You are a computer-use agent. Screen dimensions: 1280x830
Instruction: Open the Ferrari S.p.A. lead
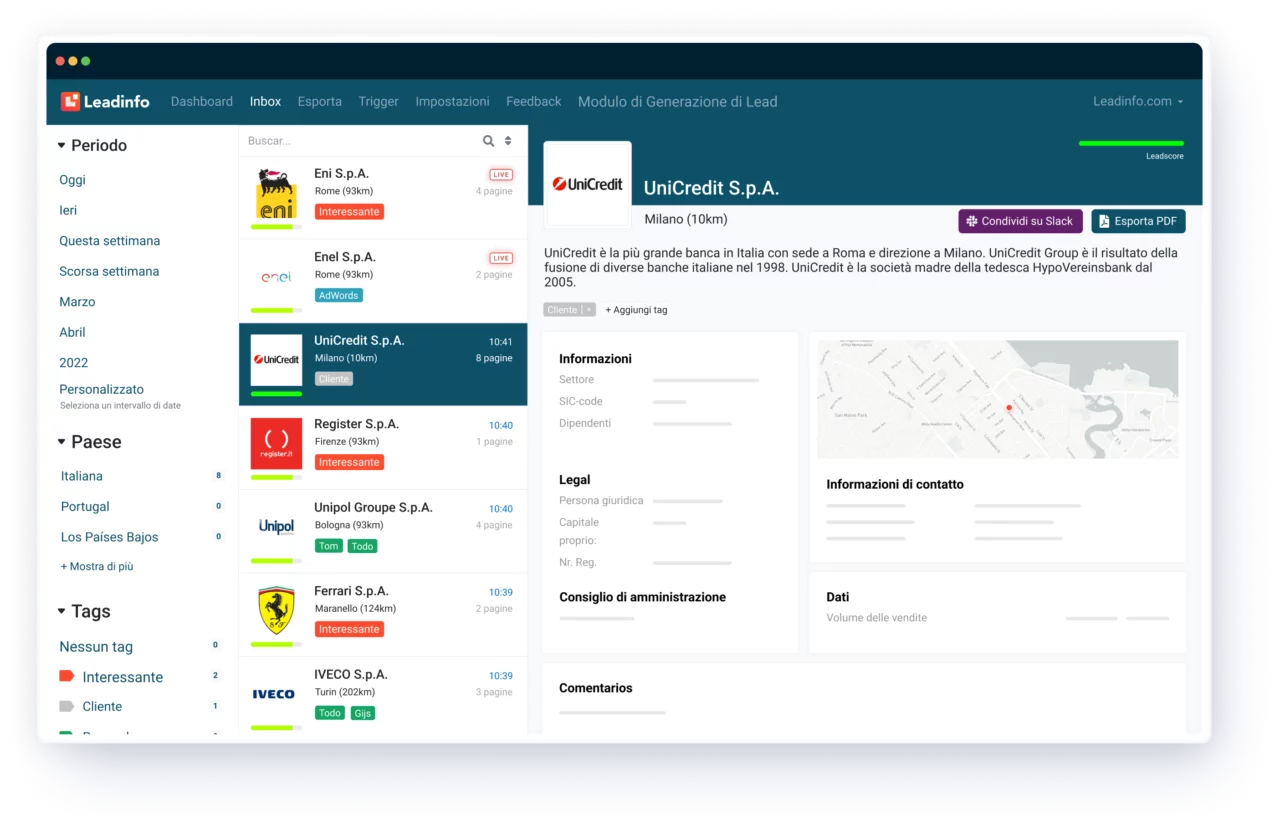pyautogui.click(x=383, y=615)
